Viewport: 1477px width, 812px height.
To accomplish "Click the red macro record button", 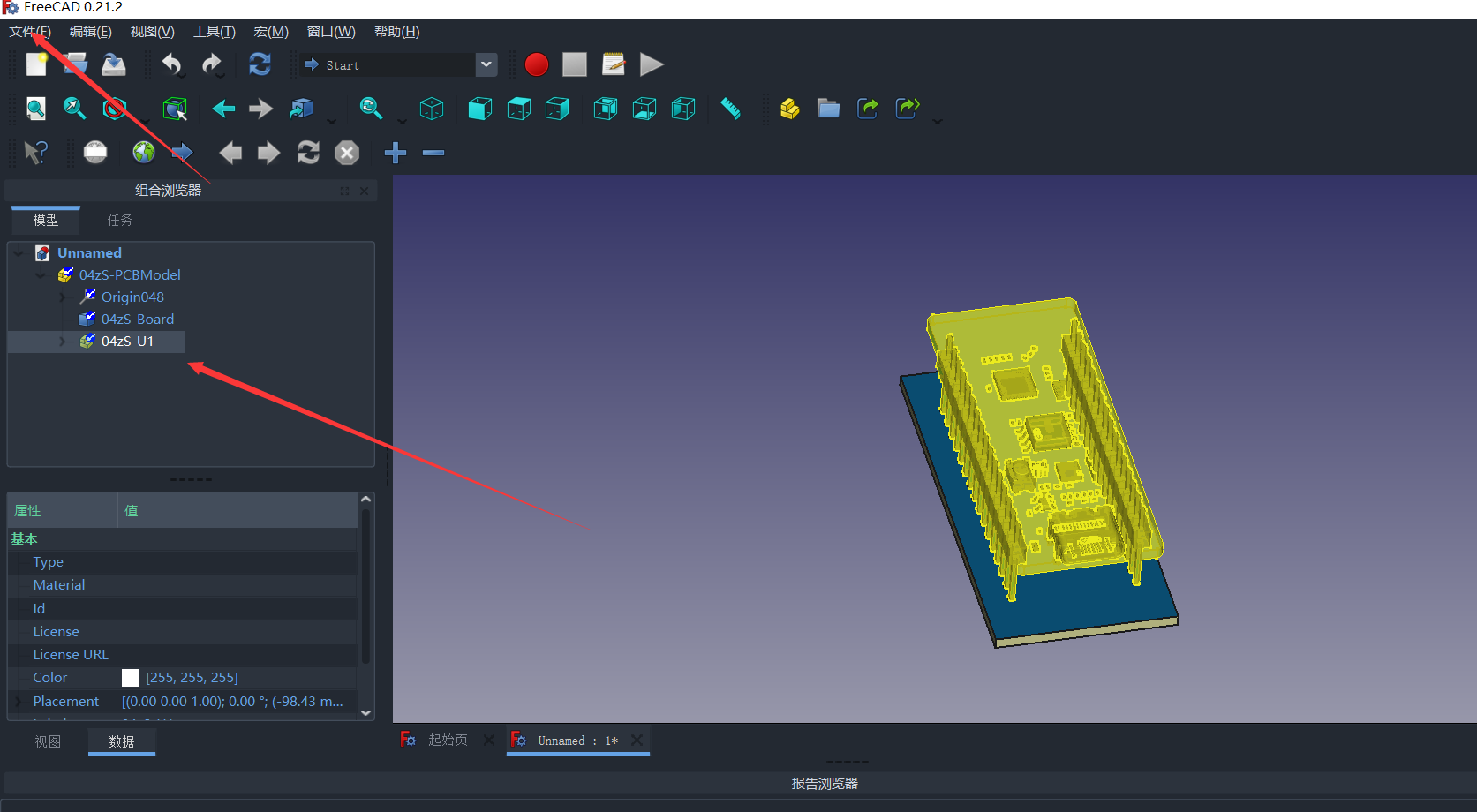I will coord(536,64).
